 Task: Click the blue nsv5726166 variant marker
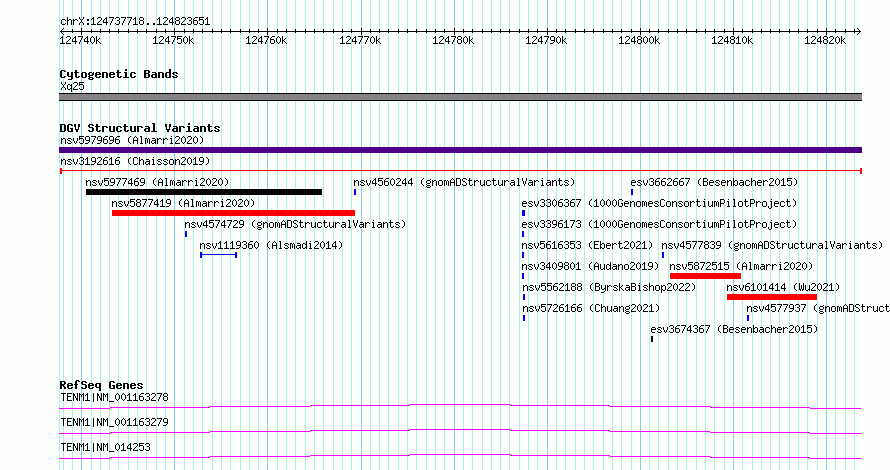coord(523,318)
